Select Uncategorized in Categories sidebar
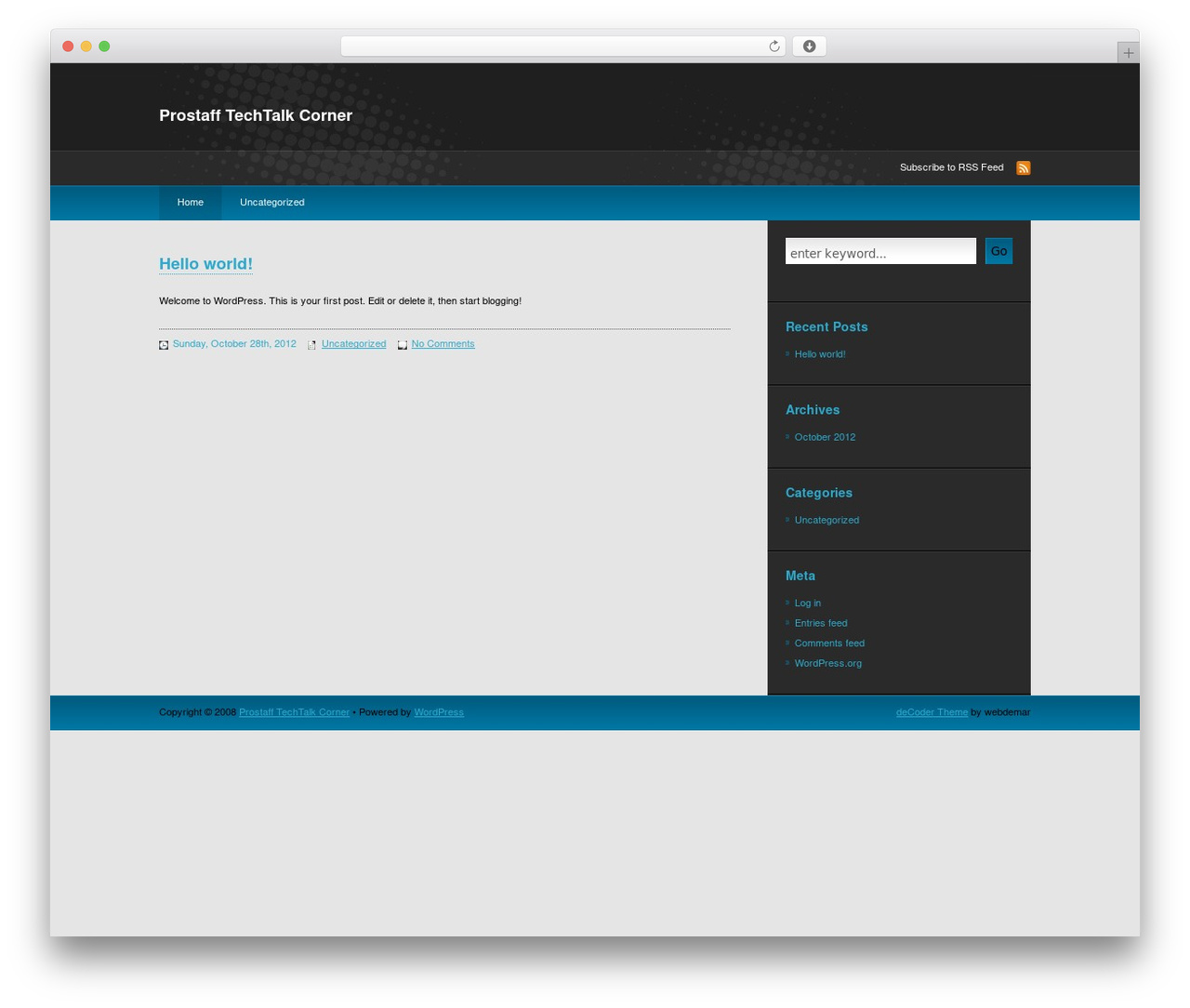 tap(826, 520)
